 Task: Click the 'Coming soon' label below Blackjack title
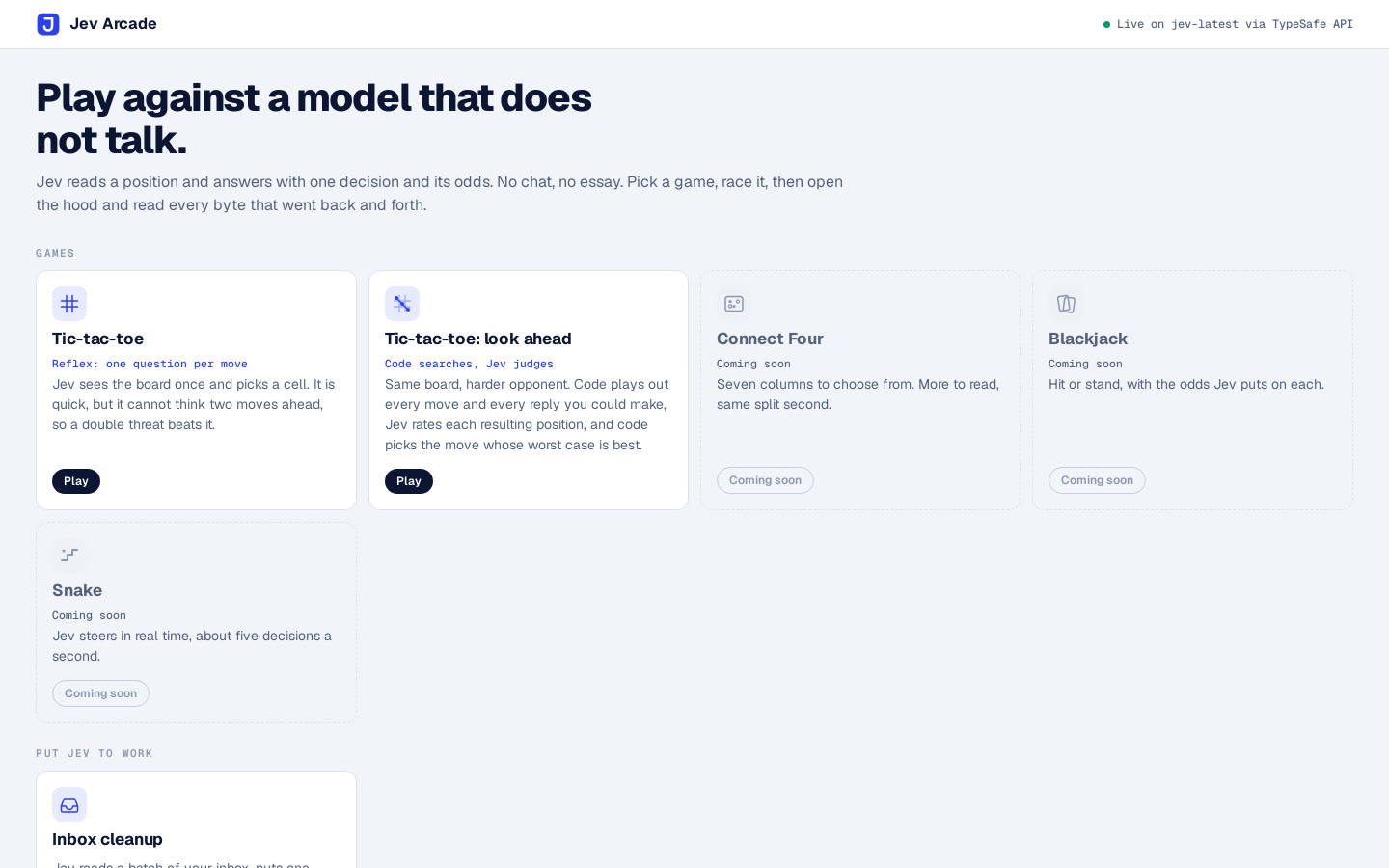click(x=1085, y=364)
